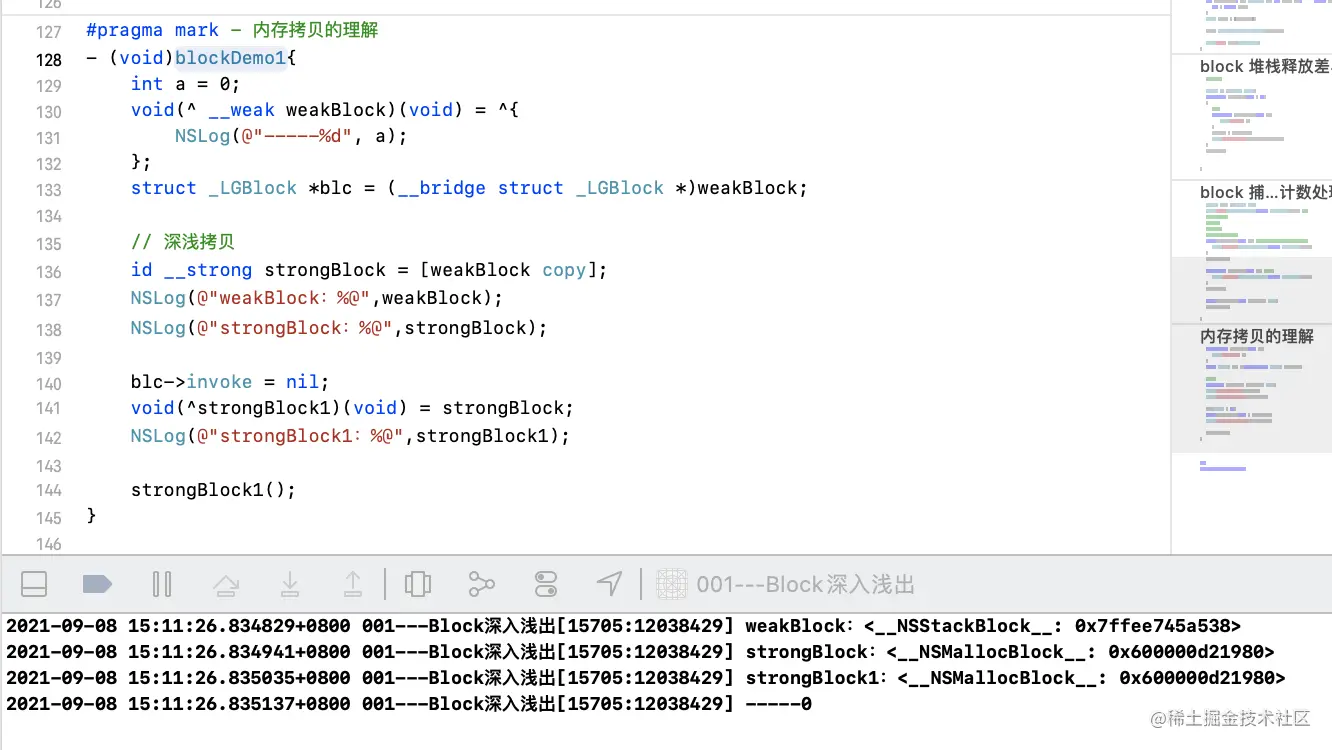Step over the current line
The width and height of the screenshot is (1332, 750).
[x=225, y=583]
